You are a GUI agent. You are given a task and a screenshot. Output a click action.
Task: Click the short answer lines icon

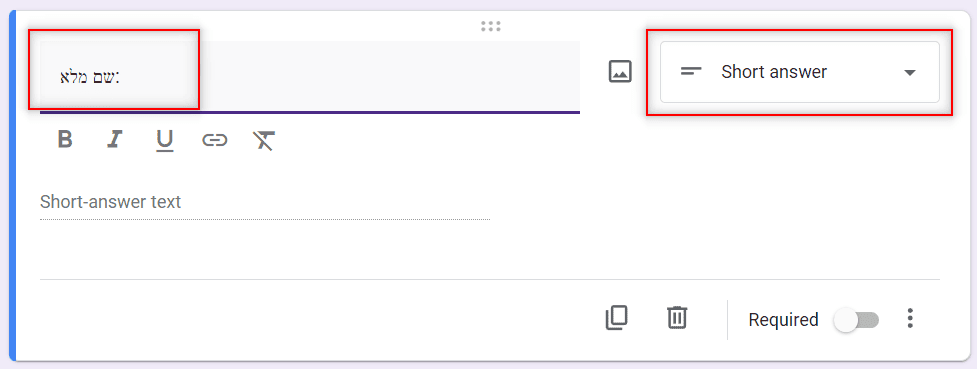(691, 72)
